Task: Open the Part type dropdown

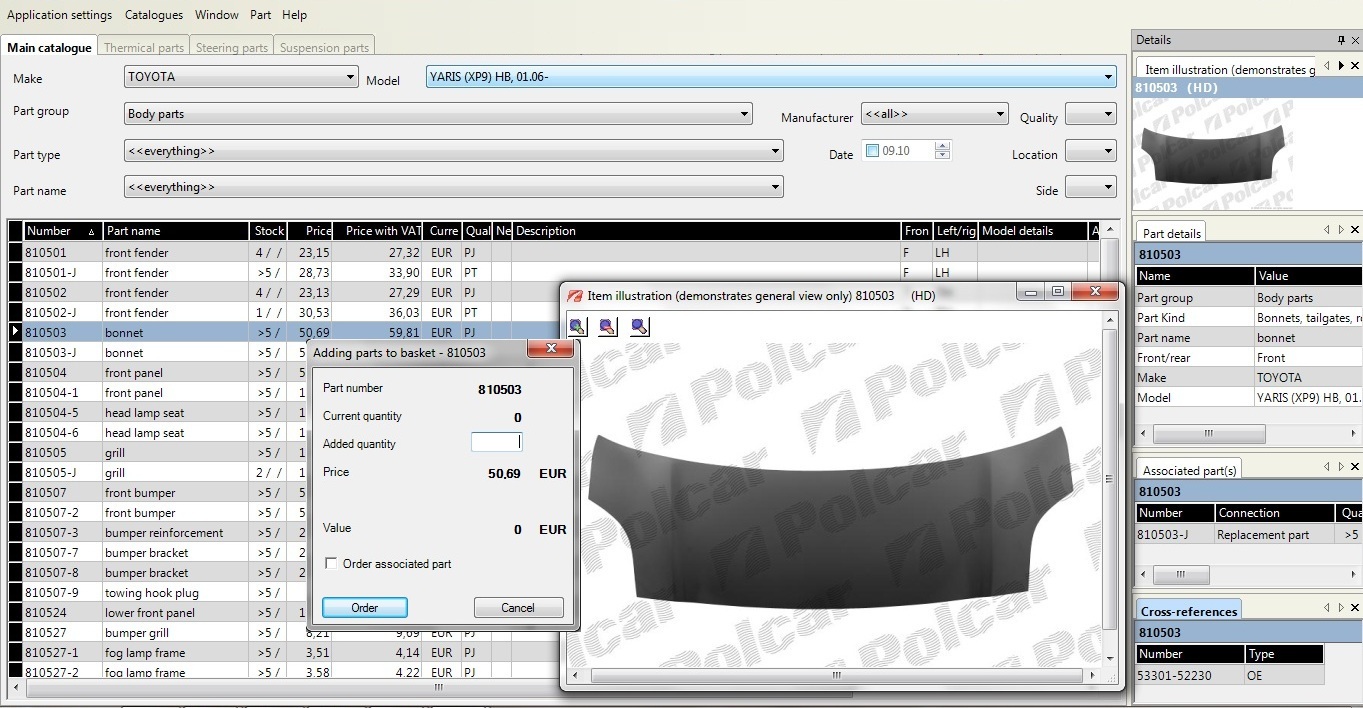Action: tap(776, 152)
